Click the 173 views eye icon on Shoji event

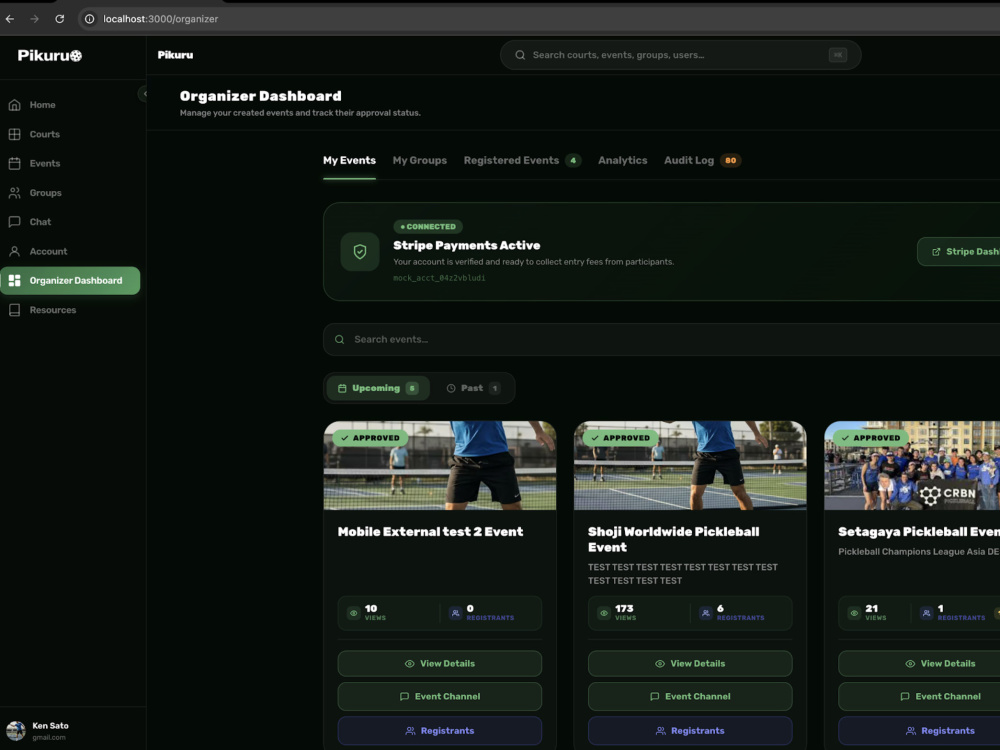click(604, 613)
